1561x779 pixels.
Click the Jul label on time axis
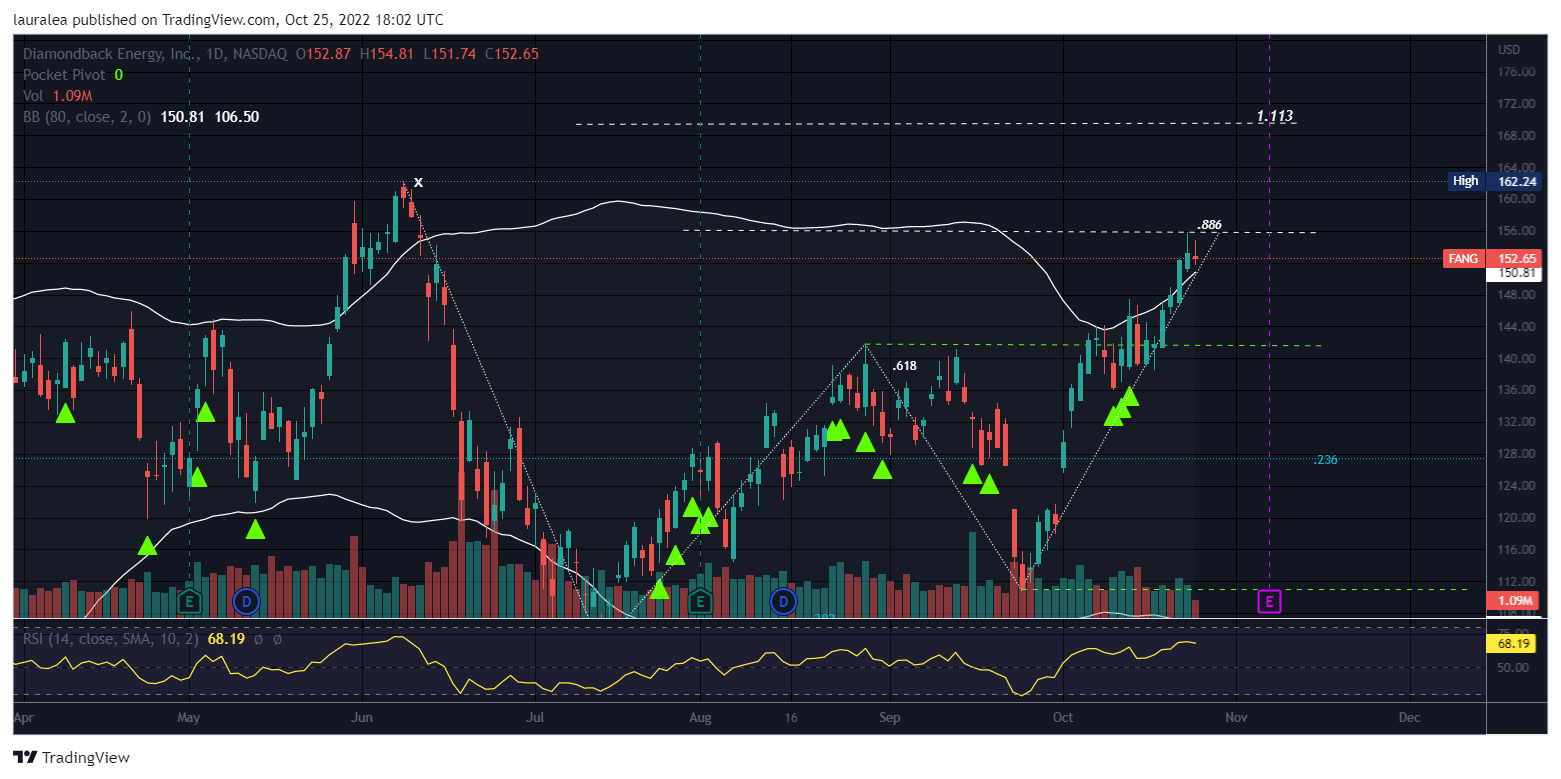click(535, 718)
